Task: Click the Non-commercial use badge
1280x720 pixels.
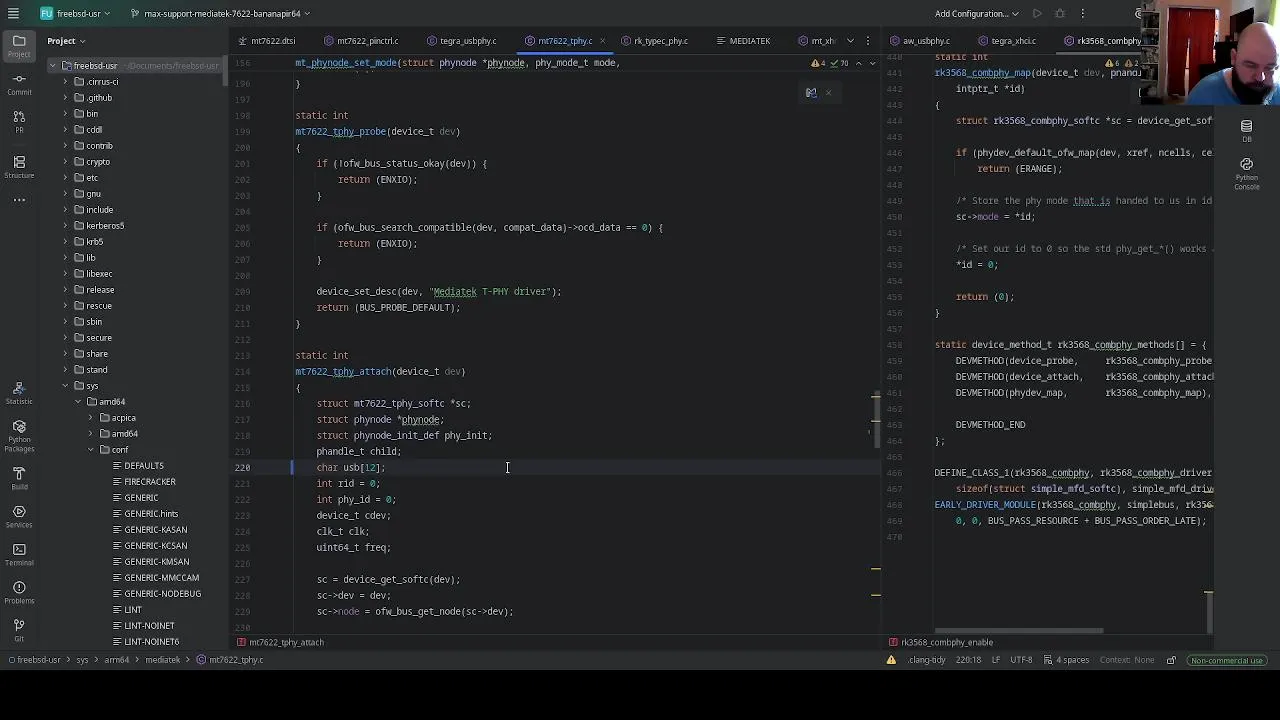Action: pos(1227,660)
